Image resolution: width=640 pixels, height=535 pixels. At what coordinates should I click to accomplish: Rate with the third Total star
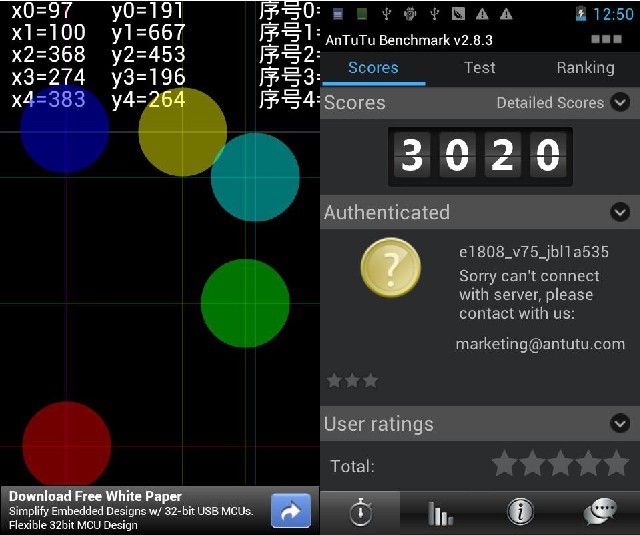coord(560,463)
